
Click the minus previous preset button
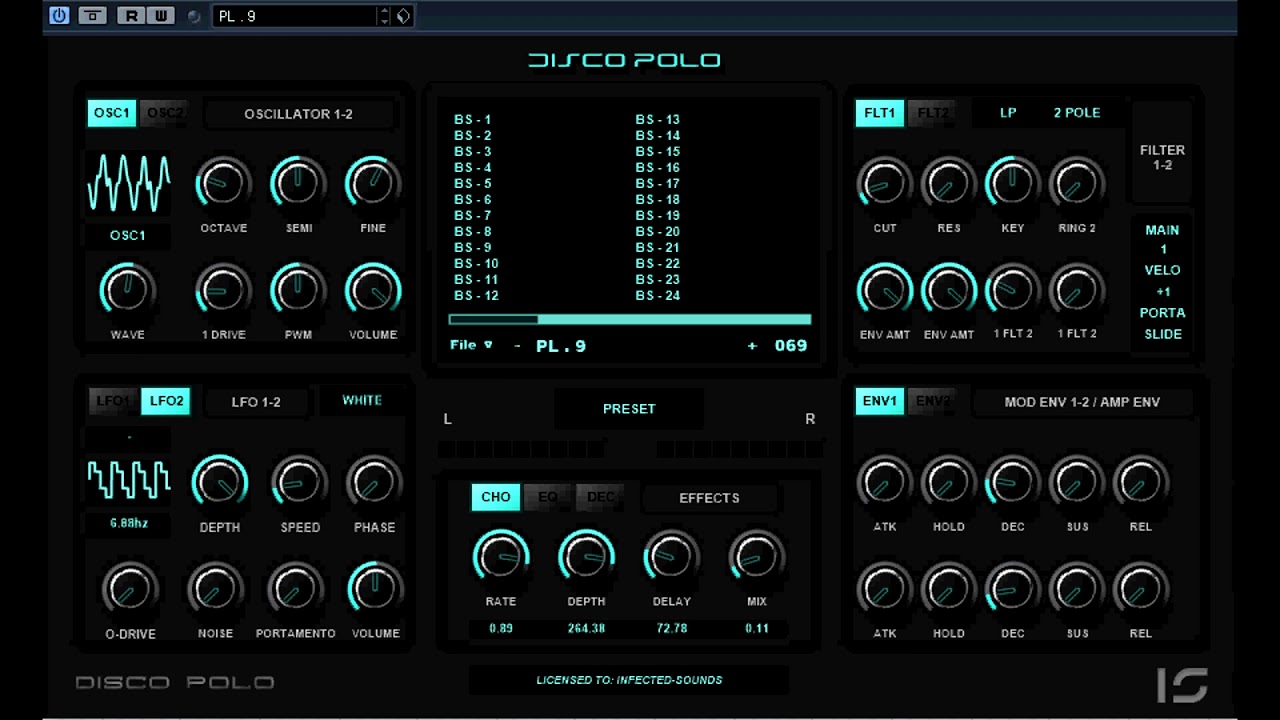tap(518, 346)
